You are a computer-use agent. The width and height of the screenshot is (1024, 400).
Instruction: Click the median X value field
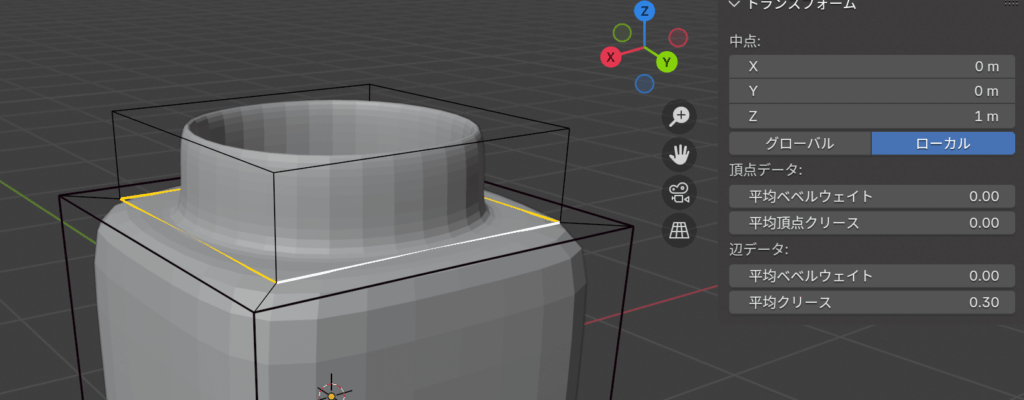click(871, 66)
